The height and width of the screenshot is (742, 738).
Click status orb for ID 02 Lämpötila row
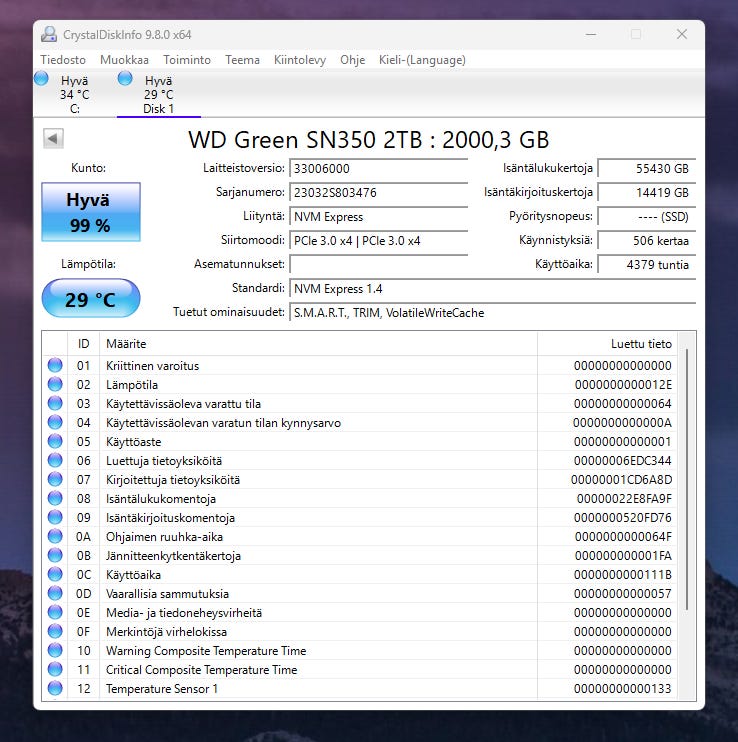(x=55, y=384)
